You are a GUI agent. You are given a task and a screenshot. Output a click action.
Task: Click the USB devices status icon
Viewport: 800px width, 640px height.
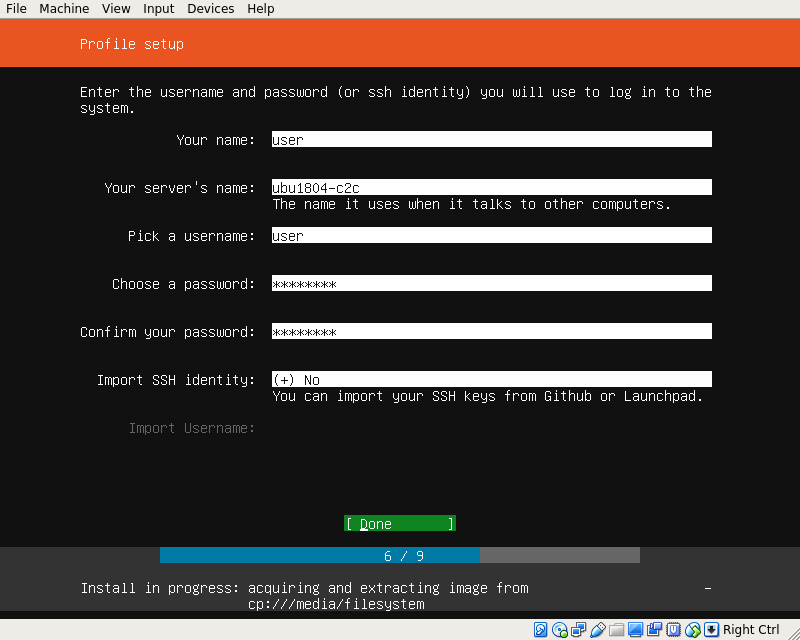[598, 630]
